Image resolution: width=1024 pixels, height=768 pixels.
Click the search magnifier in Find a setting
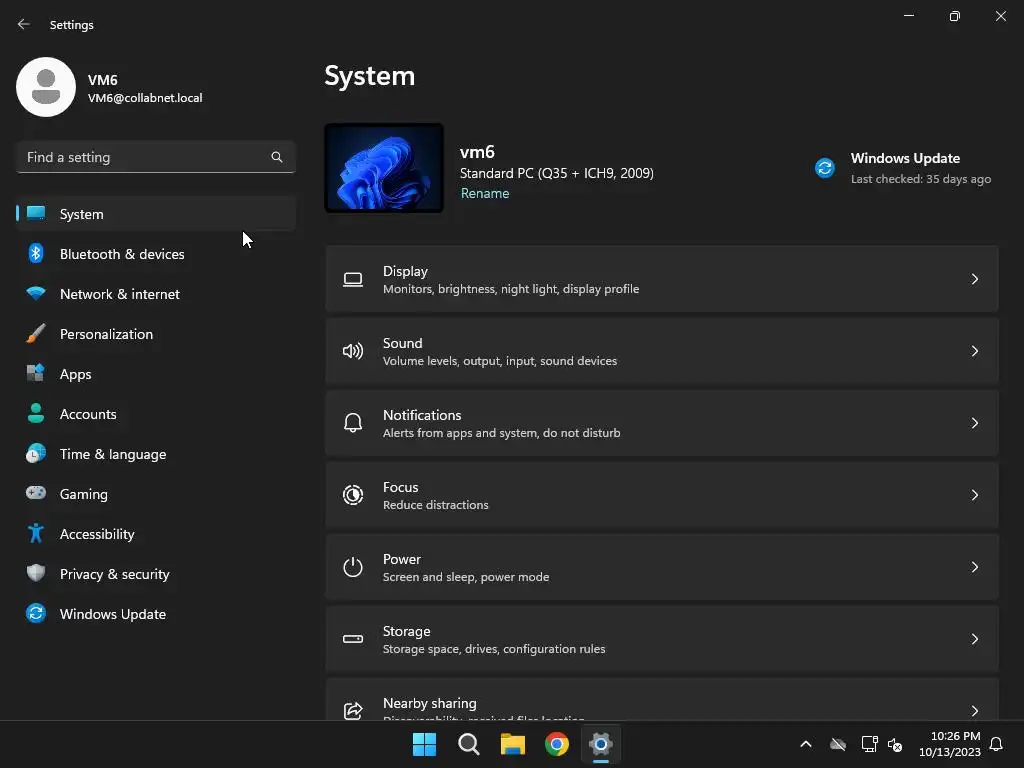click(277, 157)
